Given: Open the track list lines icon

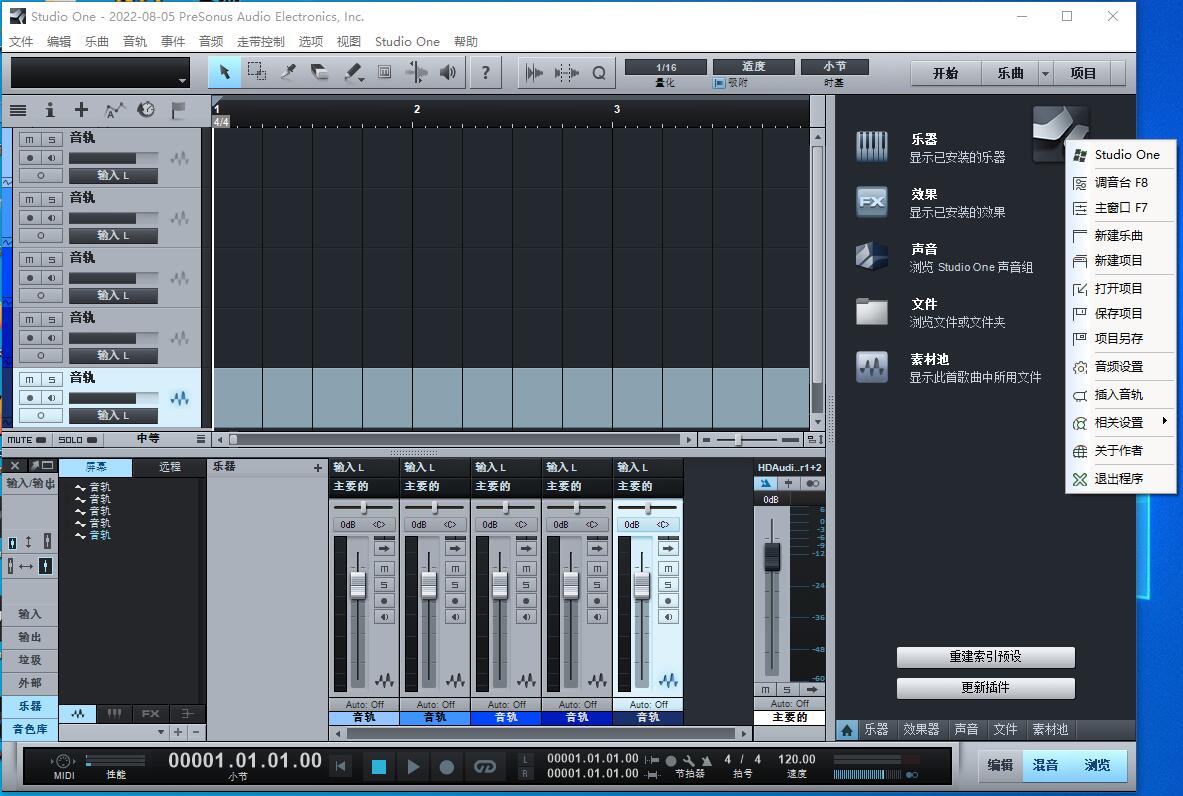Looking at the screenshot, I should [18, 111].
